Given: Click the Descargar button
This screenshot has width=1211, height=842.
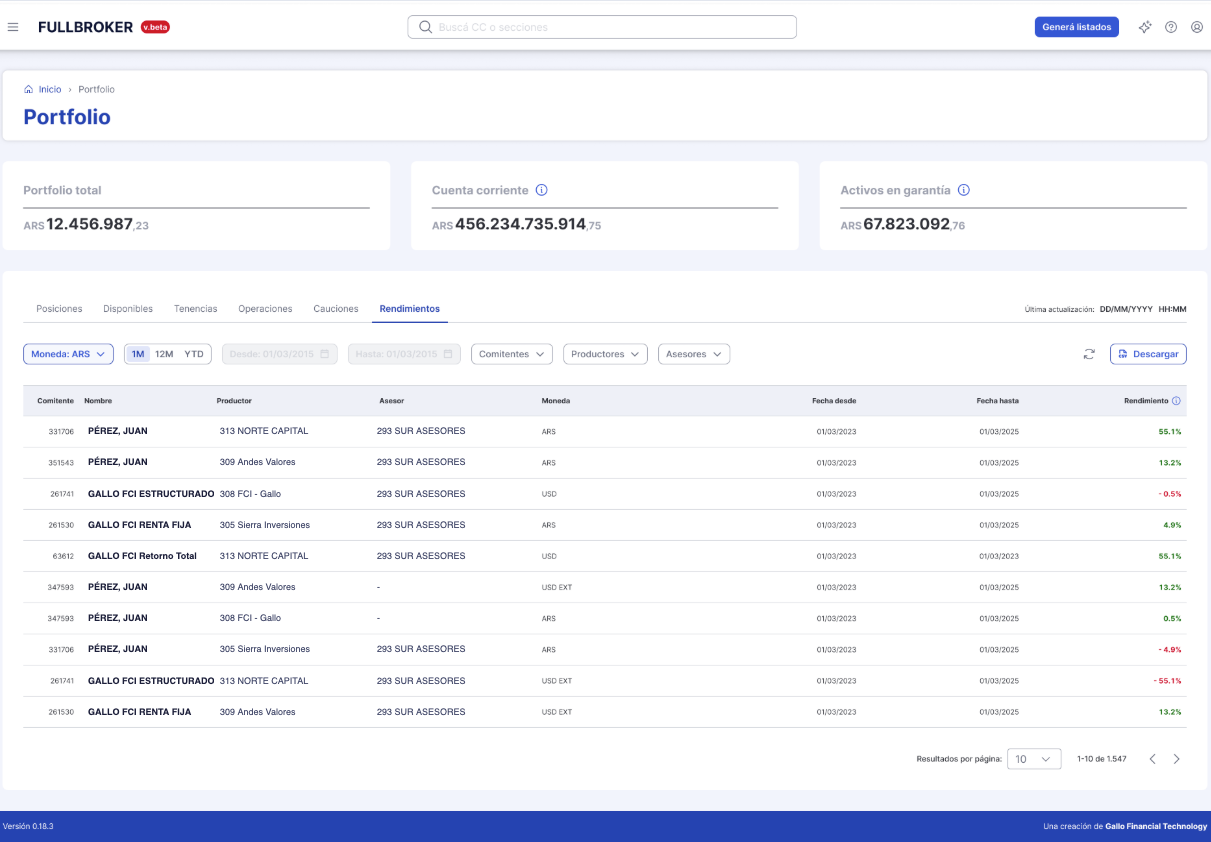Looking at the screenshot, I should point(1148,354).
